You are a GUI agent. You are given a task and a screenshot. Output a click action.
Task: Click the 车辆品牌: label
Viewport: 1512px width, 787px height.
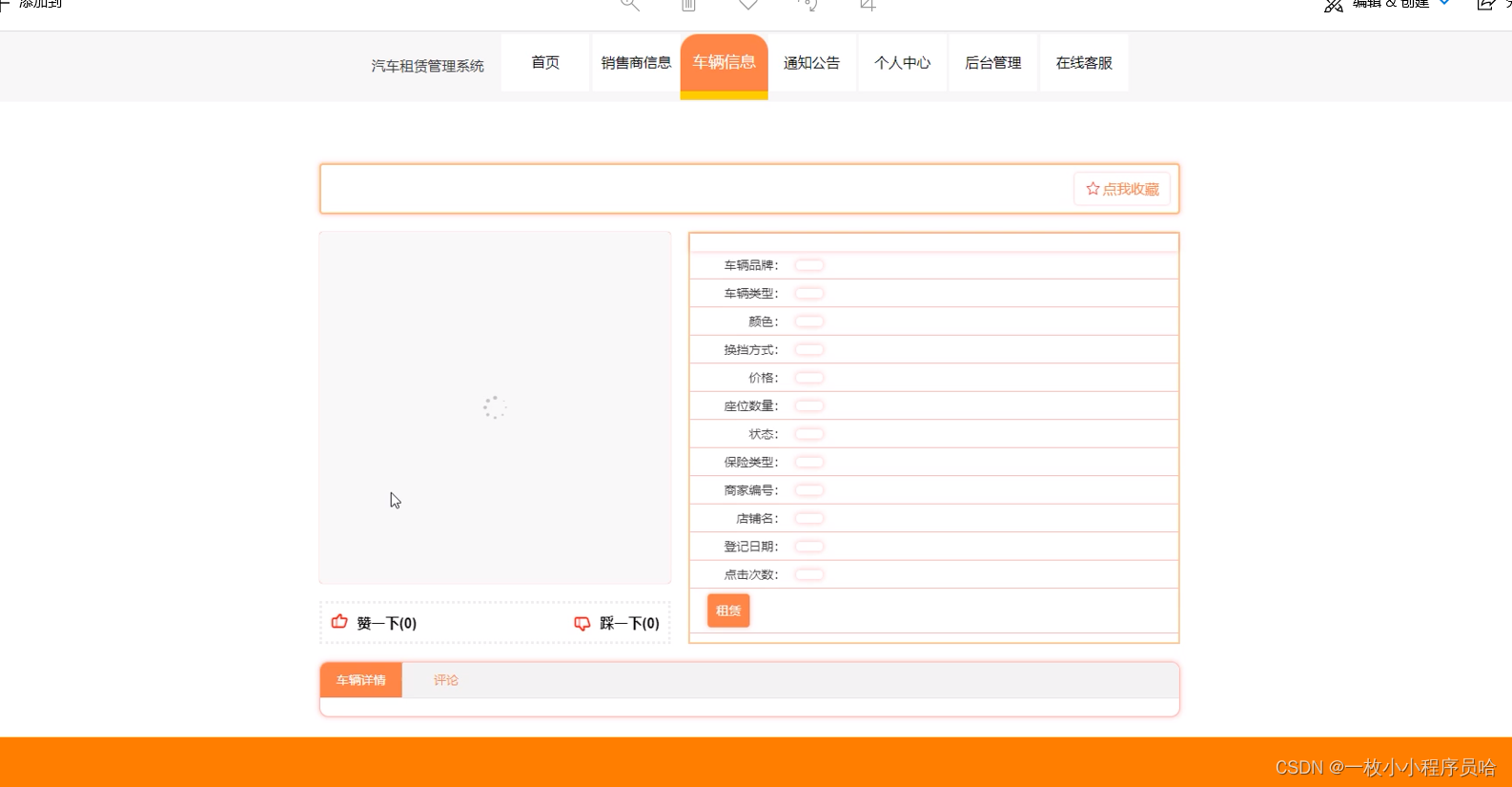coord(751,265)
